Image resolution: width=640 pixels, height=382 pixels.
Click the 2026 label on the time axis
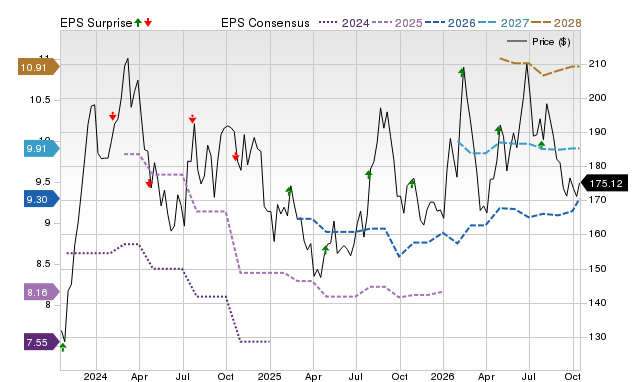pyautogui.click(x=443, y=376)
